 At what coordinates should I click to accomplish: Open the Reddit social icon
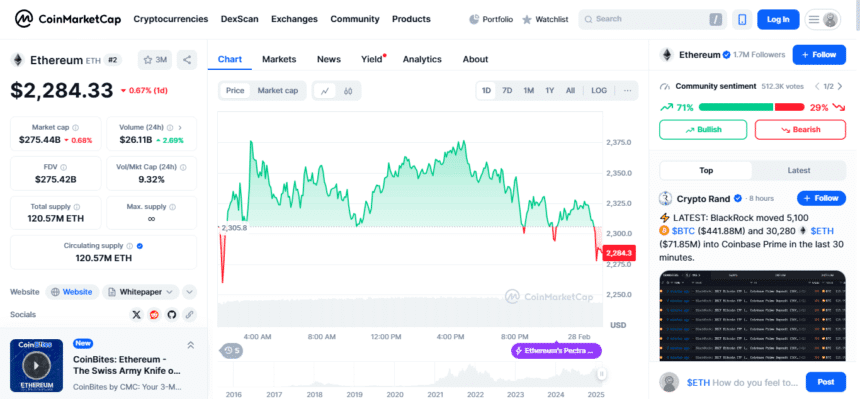click(x=154, y=314)
